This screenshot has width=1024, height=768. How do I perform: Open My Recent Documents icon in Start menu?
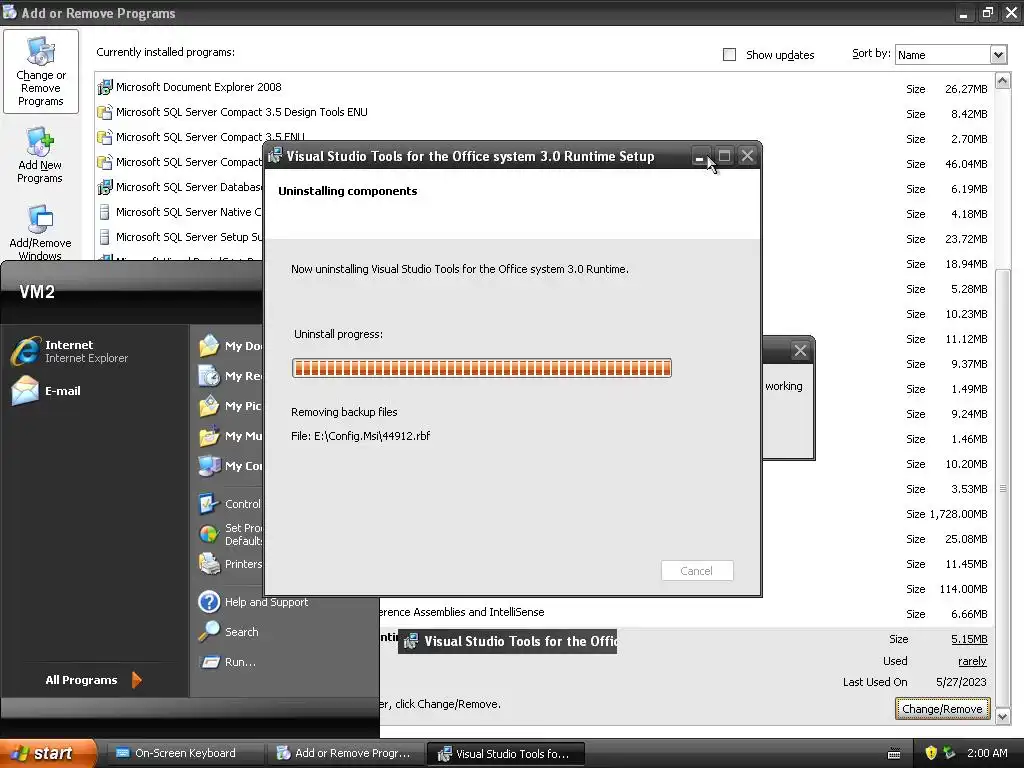pos(209,376)
